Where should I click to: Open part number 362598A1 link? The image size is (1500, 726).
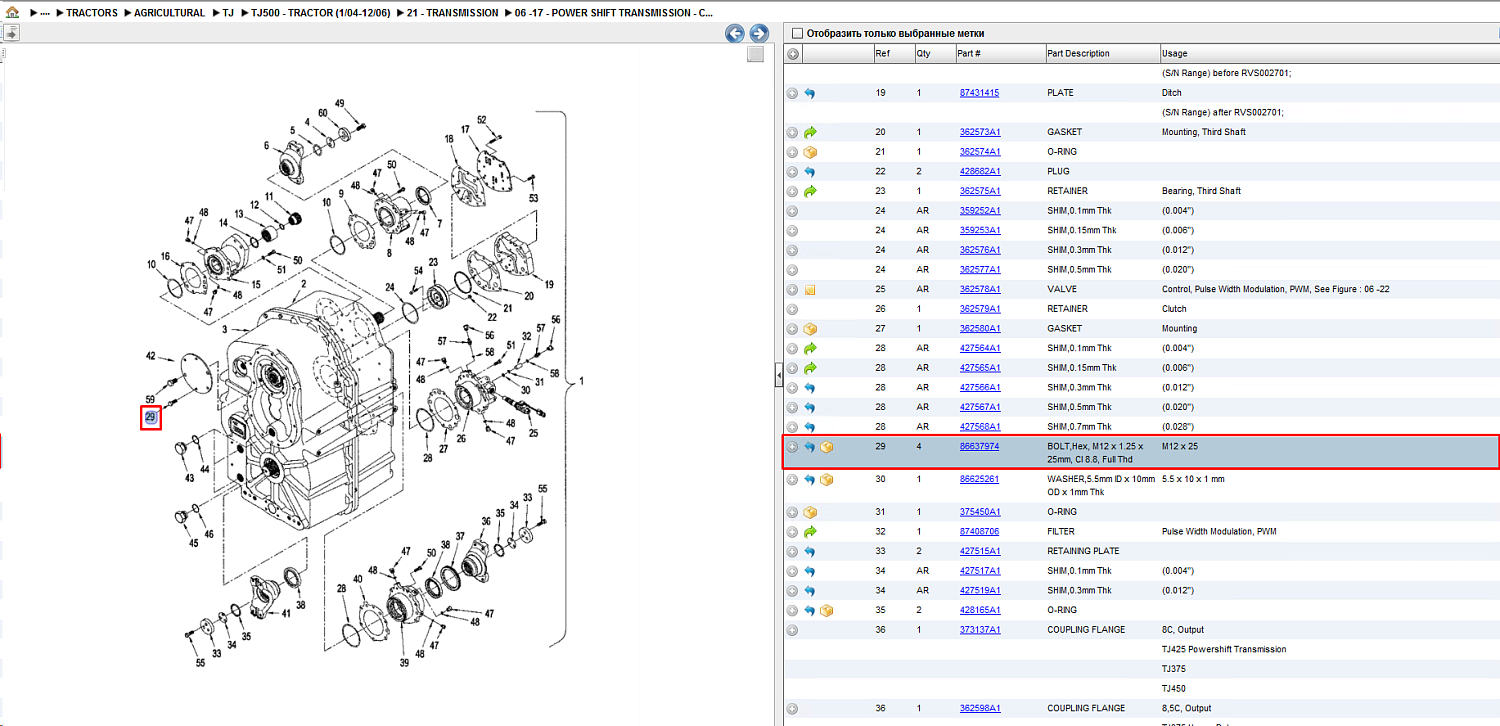980,709
